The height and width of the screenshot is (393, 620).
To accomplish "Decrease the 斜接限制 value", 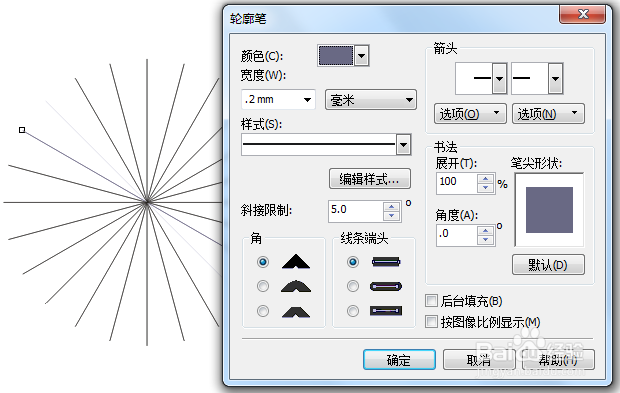I will pyautogui.click(x=391, y=216).
